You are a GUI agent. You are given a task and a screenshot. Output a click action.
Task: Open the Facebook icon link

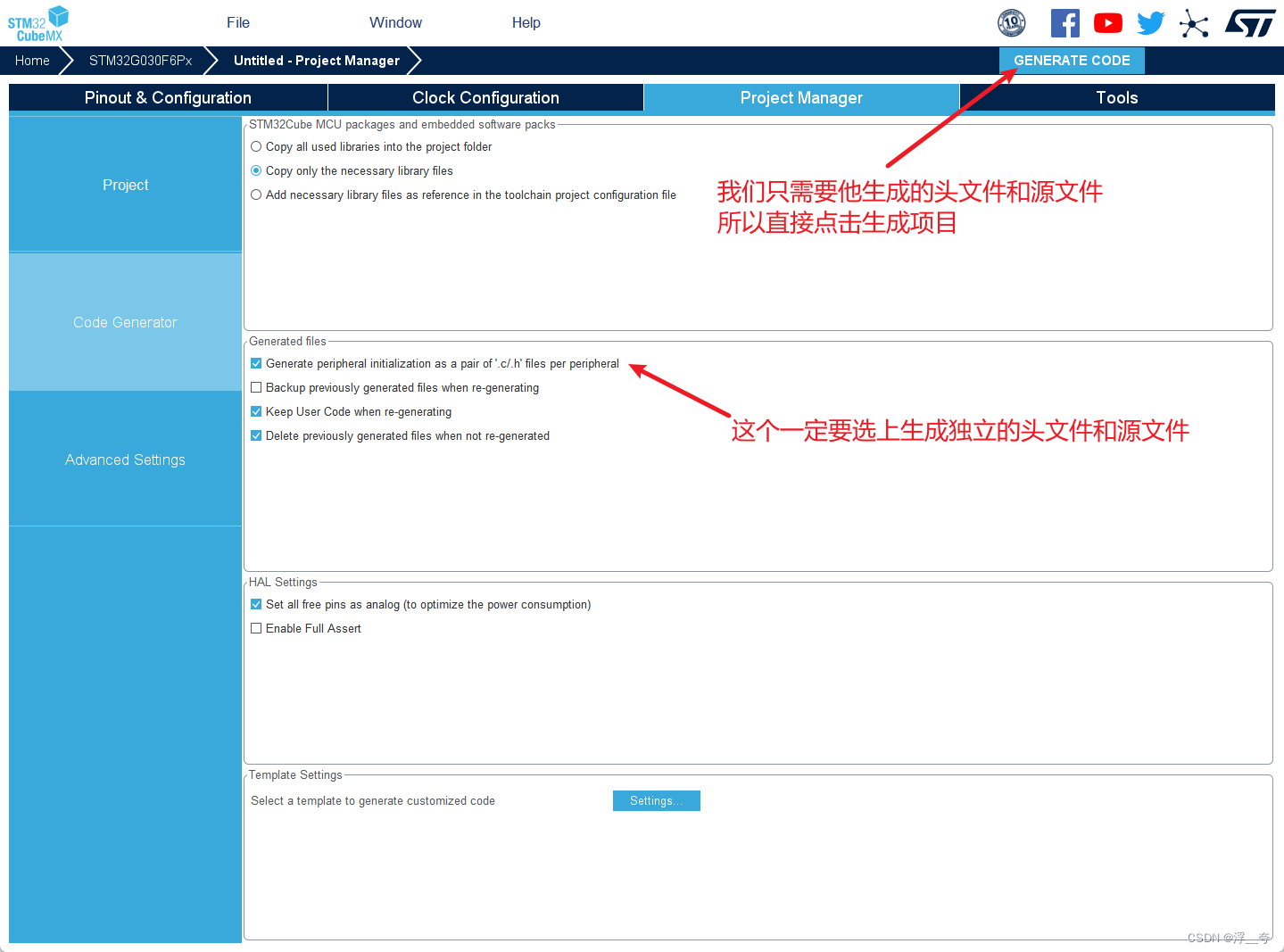point(1064,23)
